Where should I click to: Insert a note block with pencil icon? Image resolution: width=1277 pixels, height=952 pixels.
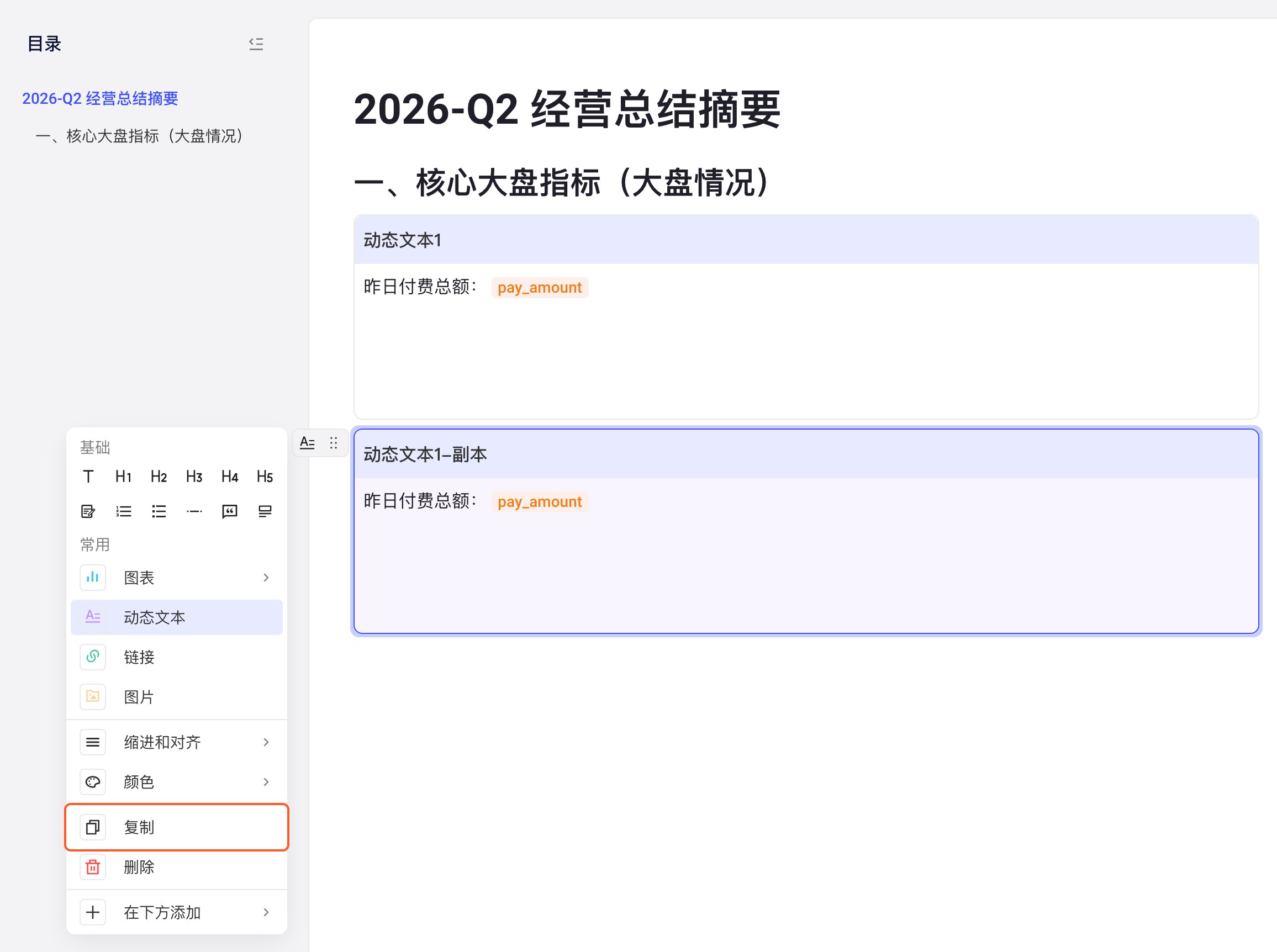click(x=88, y=511)
